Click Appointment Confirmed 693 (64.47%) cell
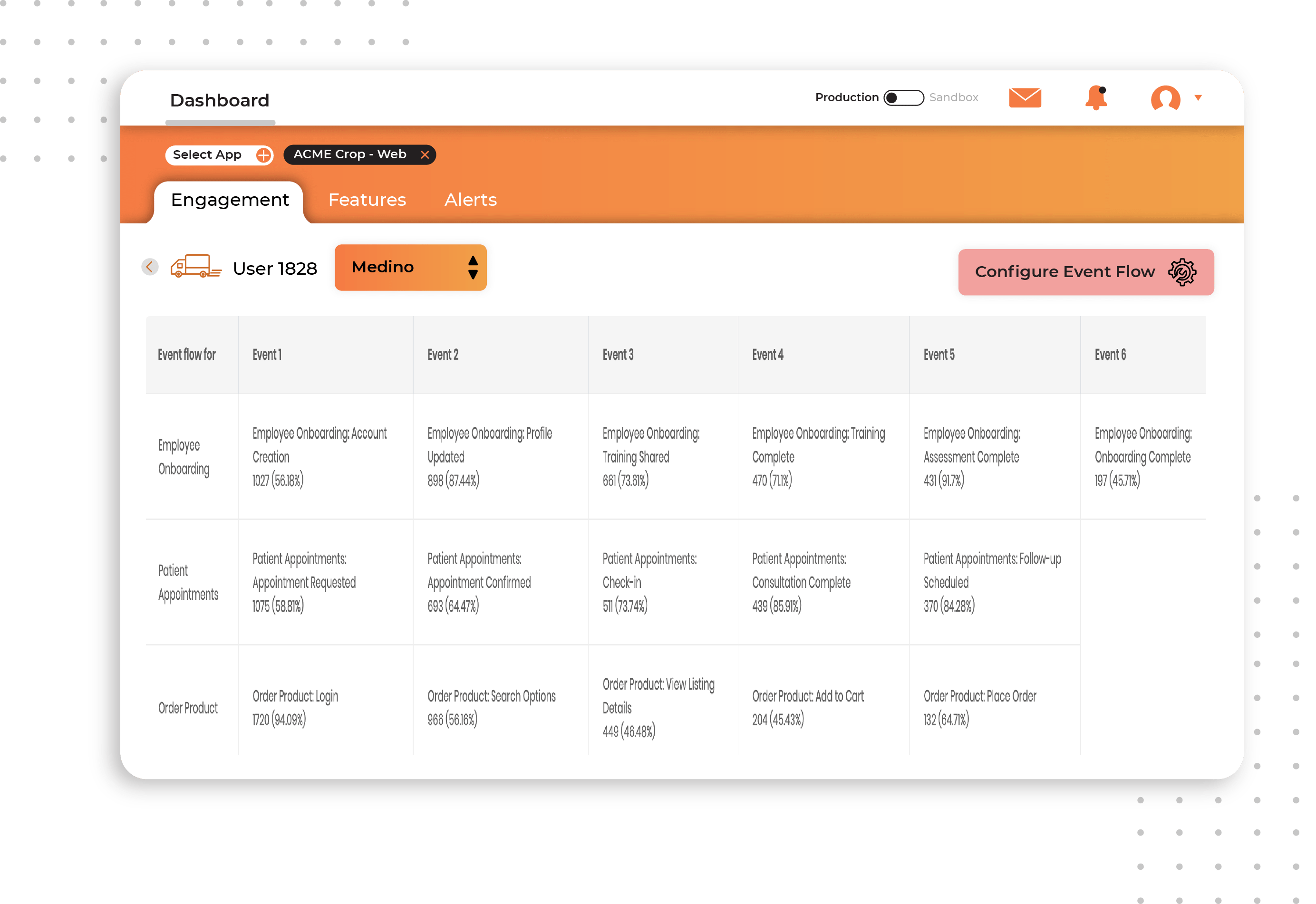 [500, 582]
